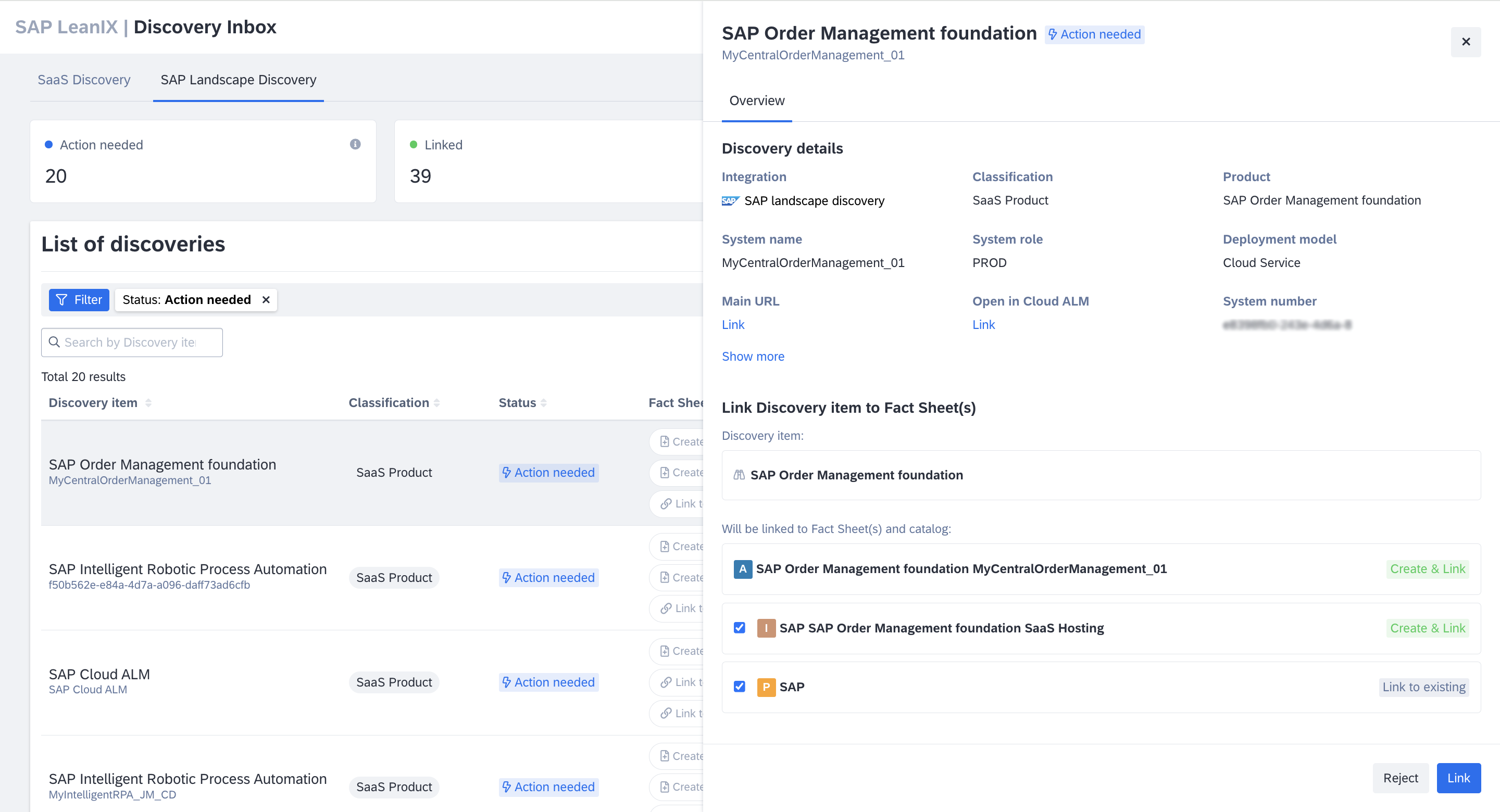Switch to the SaaS Discovery tab
The width and height of the screenshot is (1500, 812).
[x=84, y=80]
